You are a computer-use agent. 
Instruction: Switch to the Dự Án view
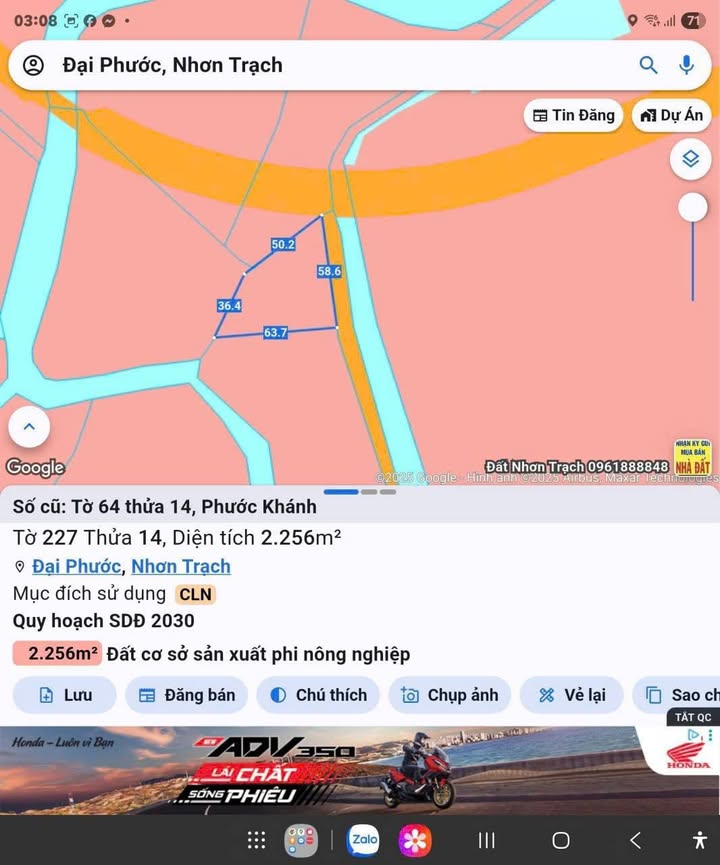click(671, 115)
